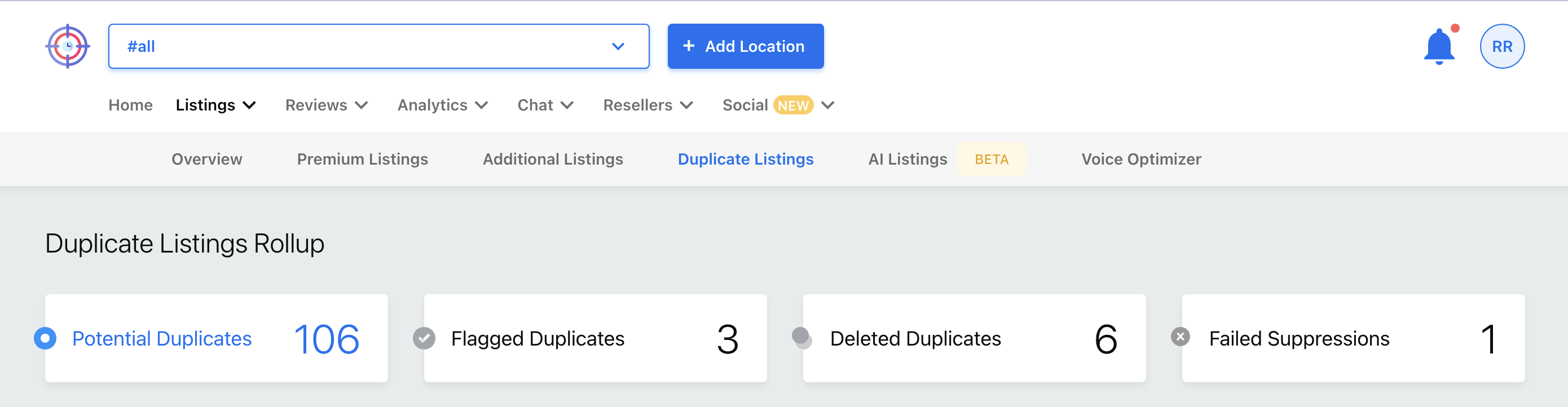1568x407 pixels.
Task: Click the checkmark icon on Flagged Duplicates
Action: pos(424,338)
